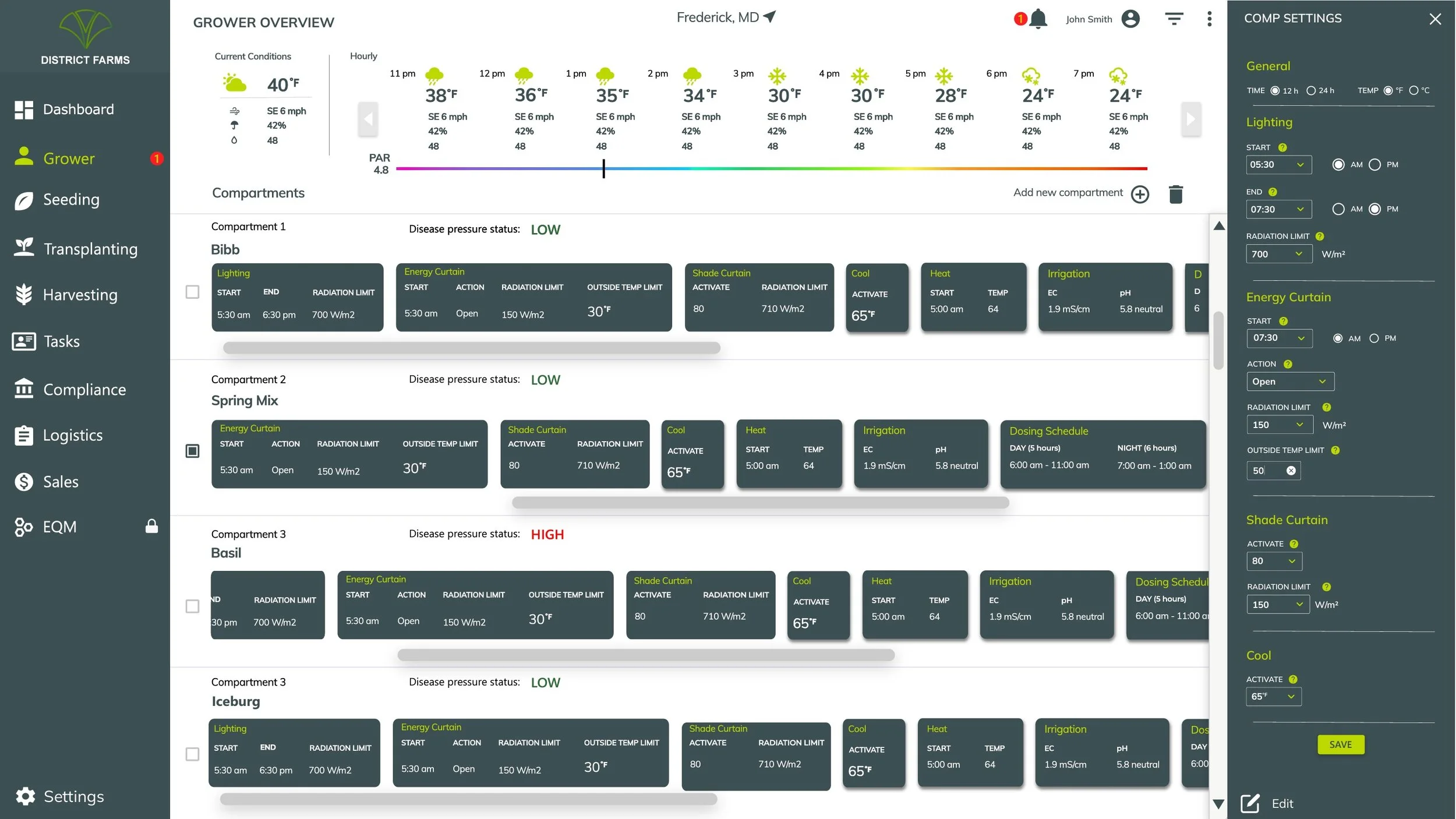Viewport: 1456px width, 819px height.
Task: Uncheck the Spring Mix compartment checkbox
Action: pyautogui.click(x=192, y=451)
